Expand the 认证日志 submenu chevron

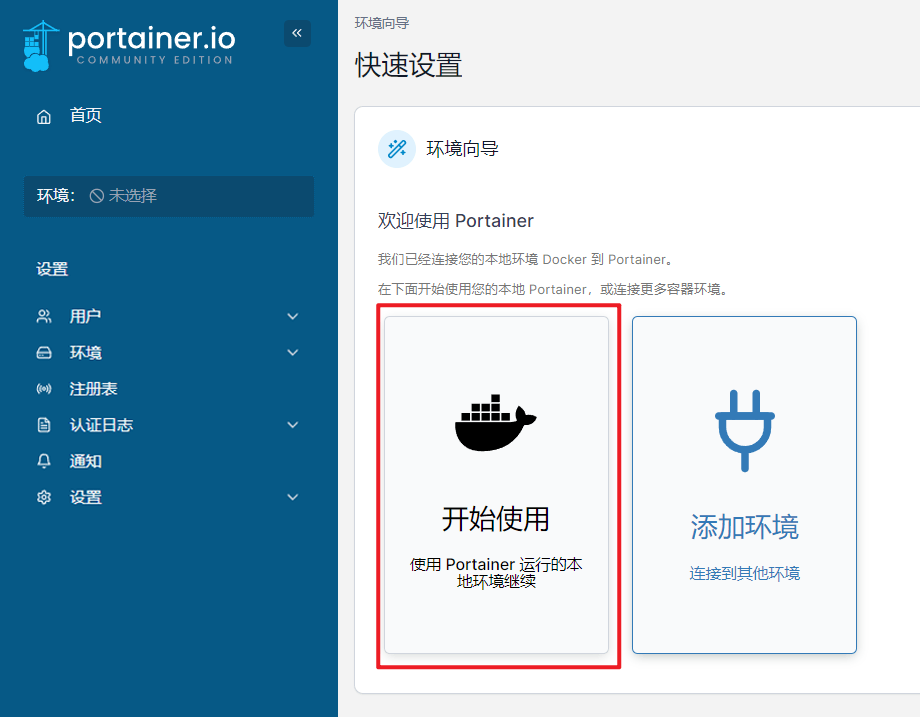coord(293,425)
